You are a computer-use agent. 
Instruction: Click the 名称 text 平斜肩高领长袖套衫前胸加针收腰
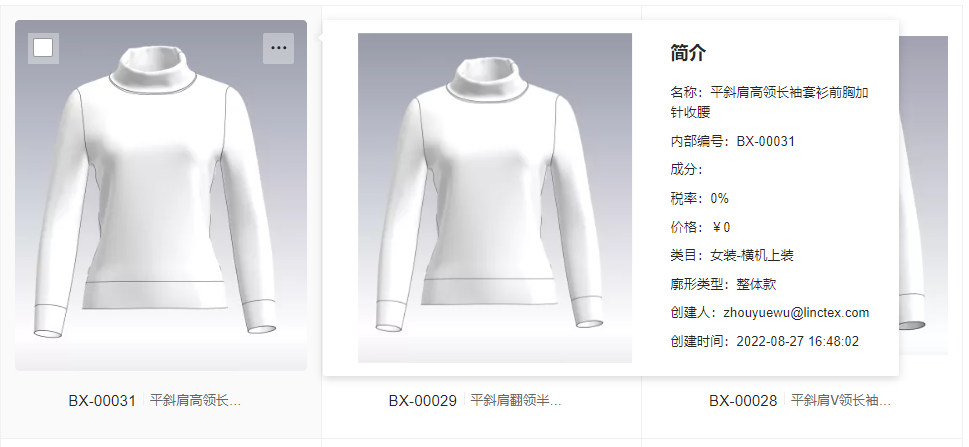point(770,102)
